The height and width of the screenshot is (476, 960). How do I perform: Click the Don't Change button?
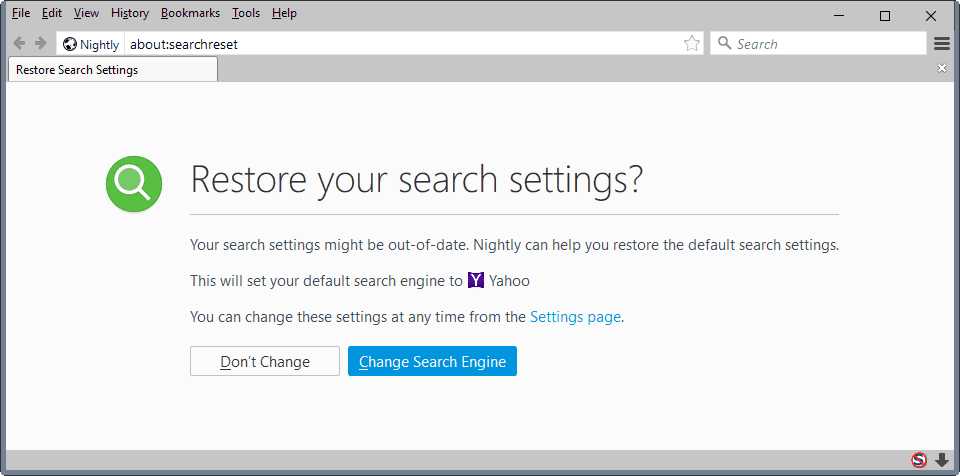[264, 361]
